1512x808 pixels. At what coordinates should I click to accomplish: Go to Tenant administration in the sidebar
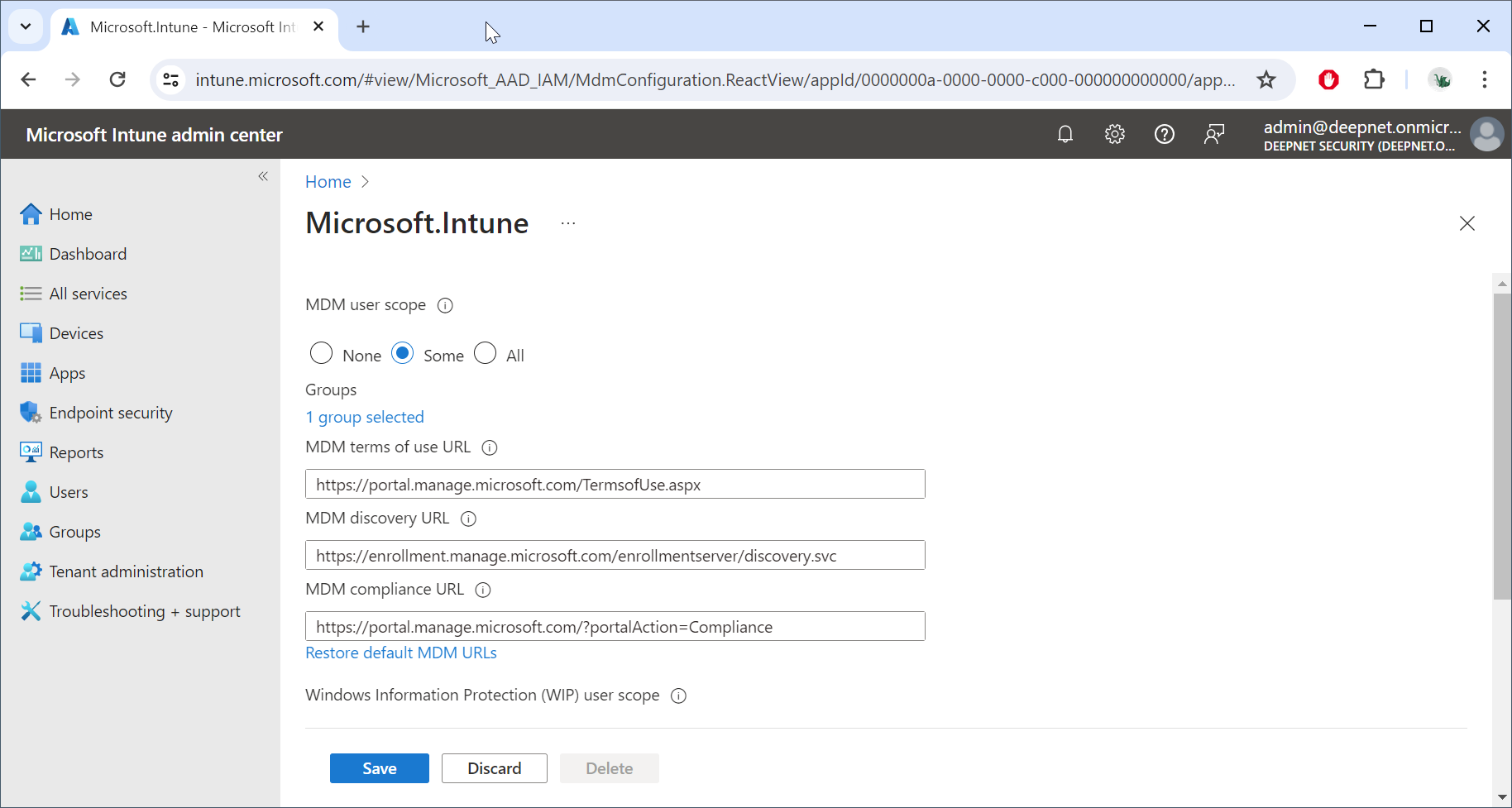(x=126, y=571)
